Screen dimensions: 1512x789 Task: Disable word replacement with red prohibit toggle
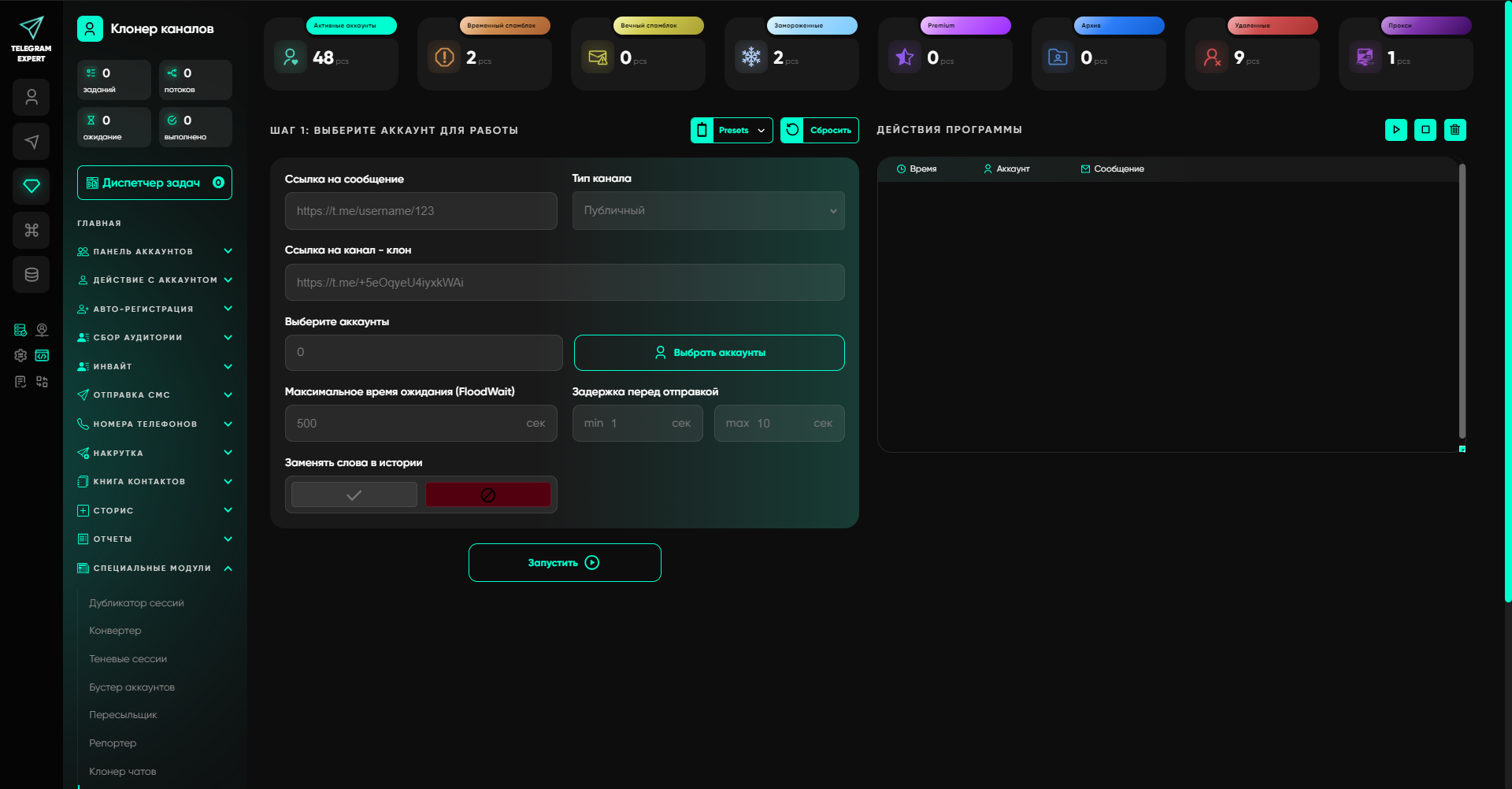point(487,495)
